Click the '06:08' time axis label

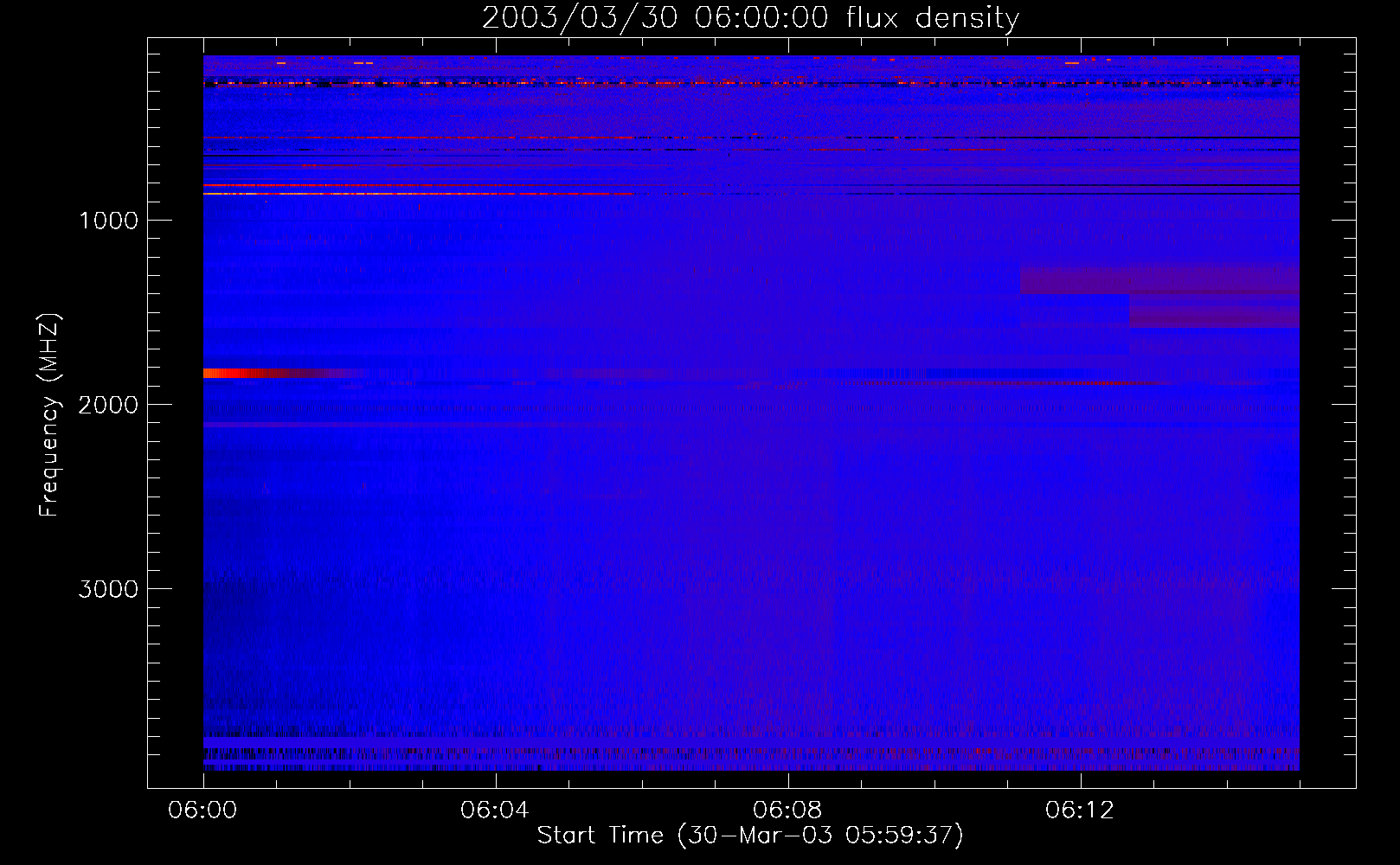(787, 811)
